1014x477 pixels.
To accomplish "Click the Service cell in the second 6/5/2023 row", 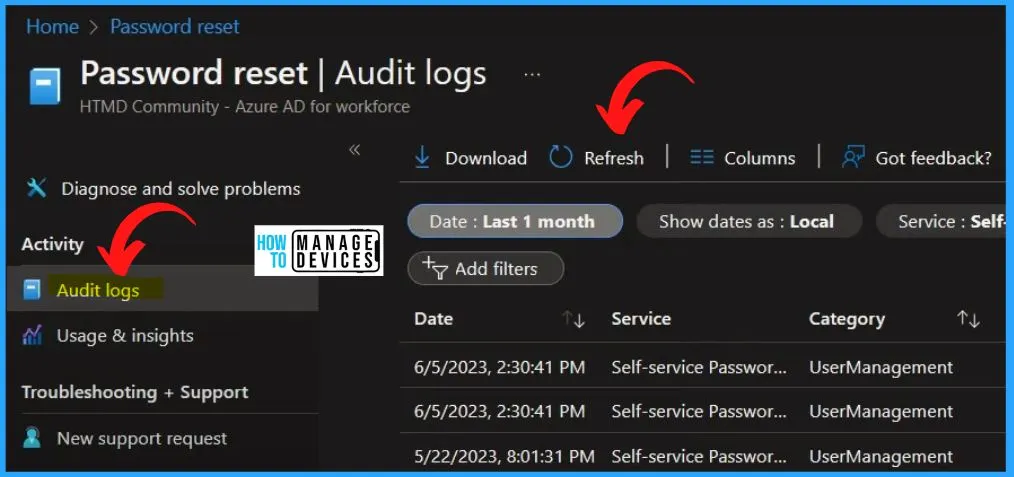I will [x=700, y=411].
